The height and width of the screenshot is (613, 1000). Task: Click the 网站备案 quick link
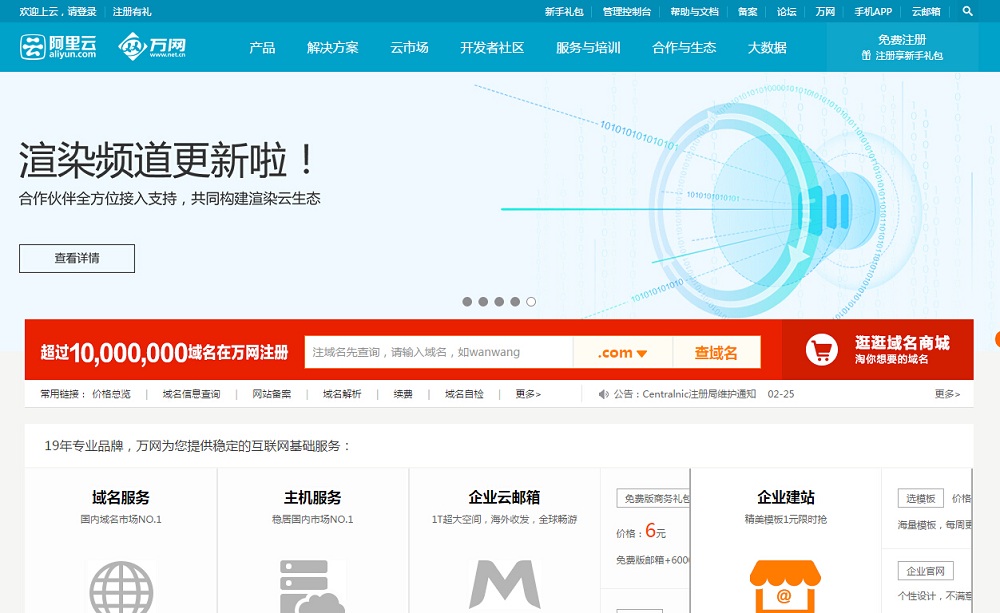(x=272, y=394)
